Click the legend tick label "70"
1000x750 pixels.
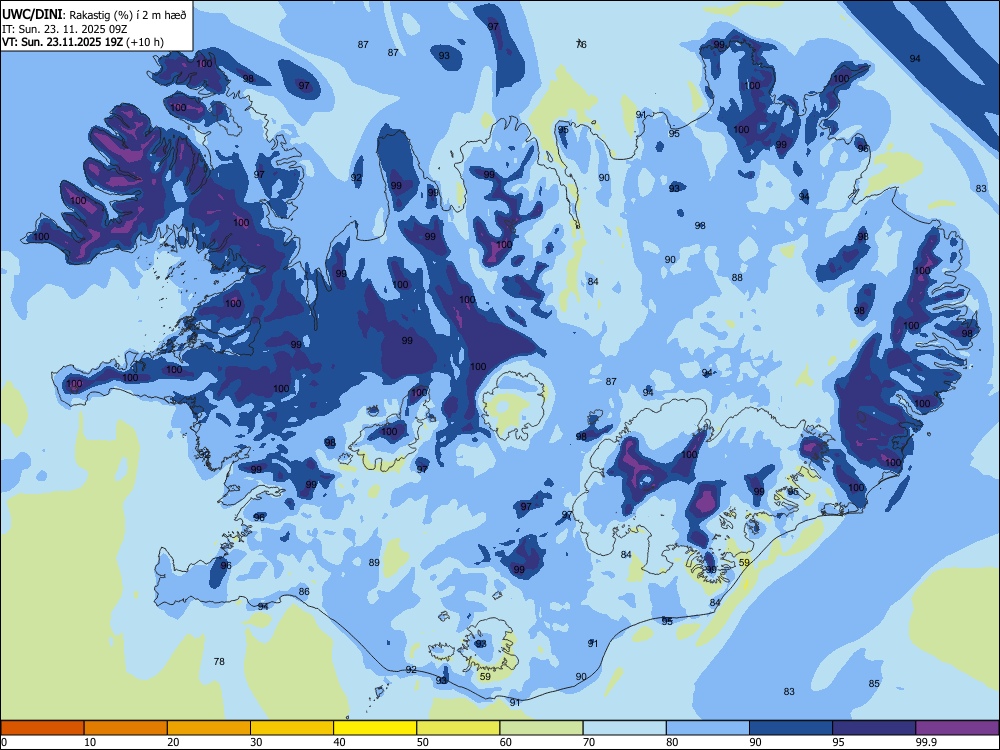589,742
